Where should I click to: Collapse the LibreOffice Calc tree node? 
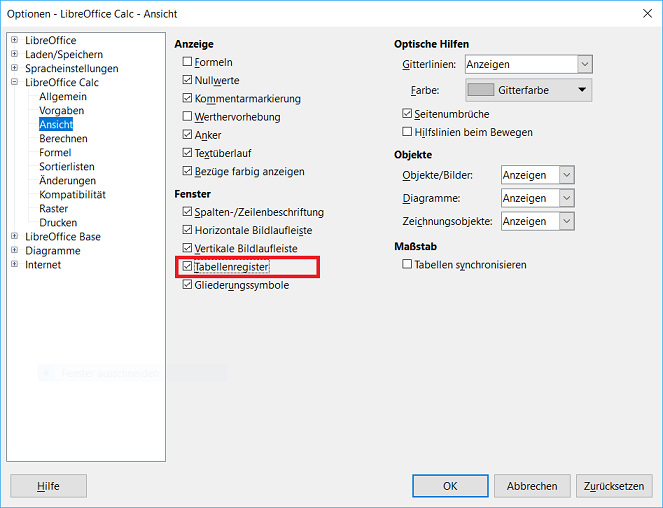[x=14, y=82]
